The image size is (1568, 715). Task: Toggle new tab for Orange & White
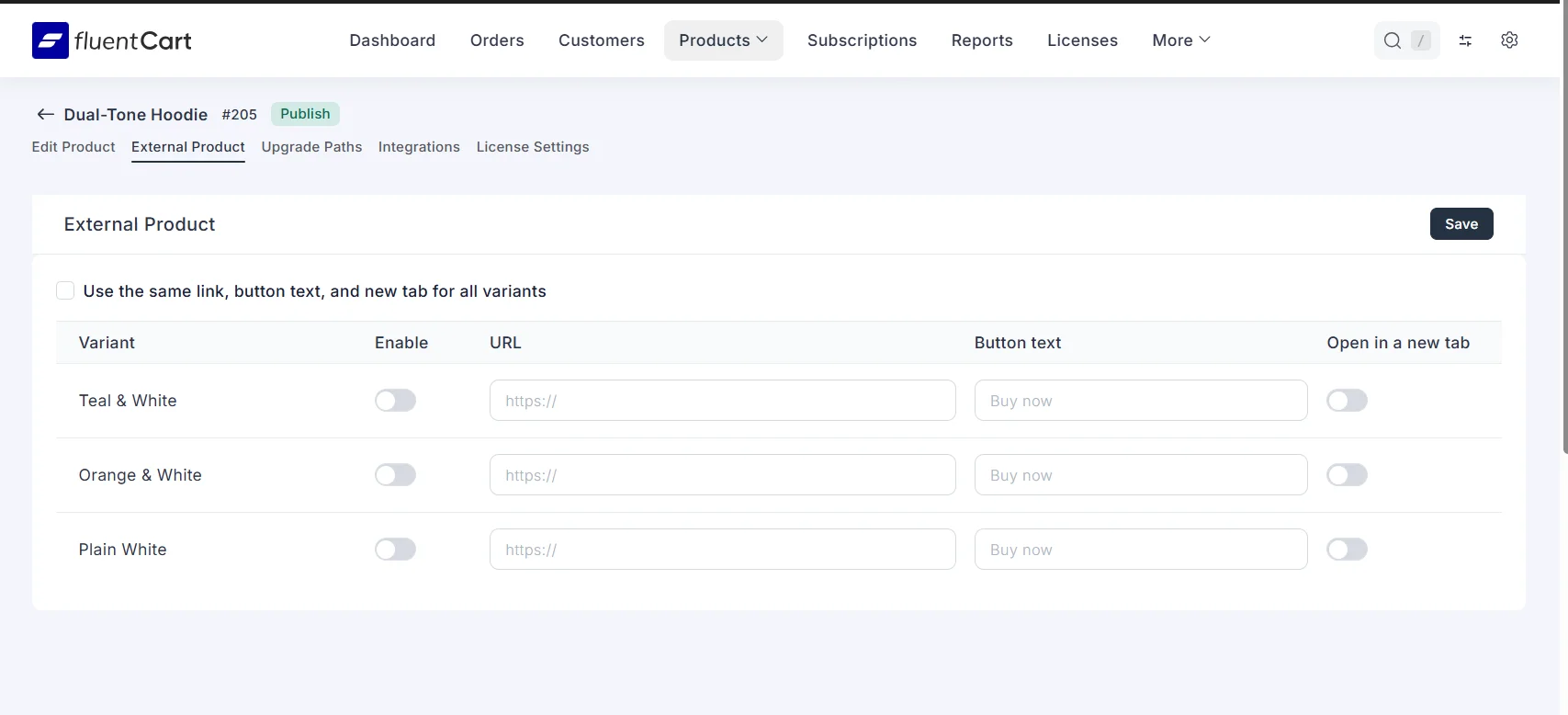1347,475
